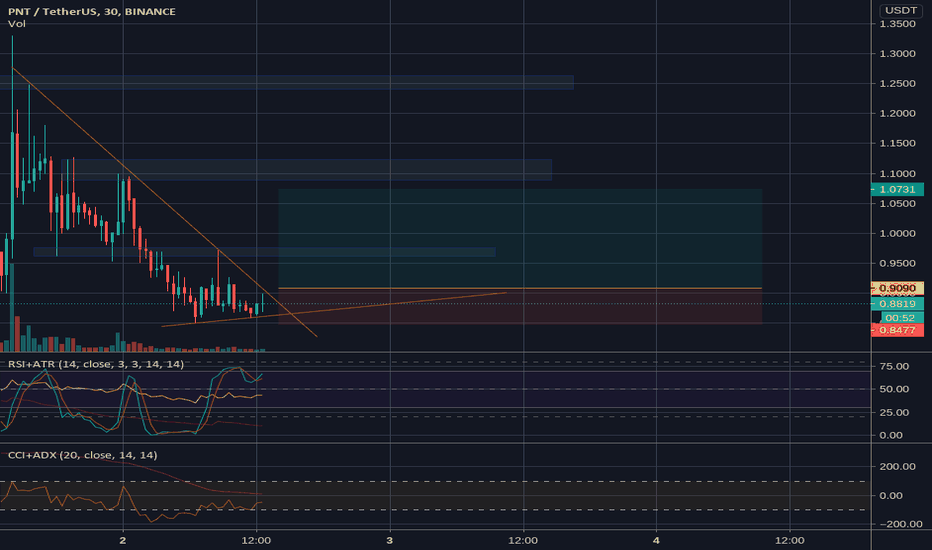
Task: Select the red stop-loss zone of long position
Action: [520, 306]
